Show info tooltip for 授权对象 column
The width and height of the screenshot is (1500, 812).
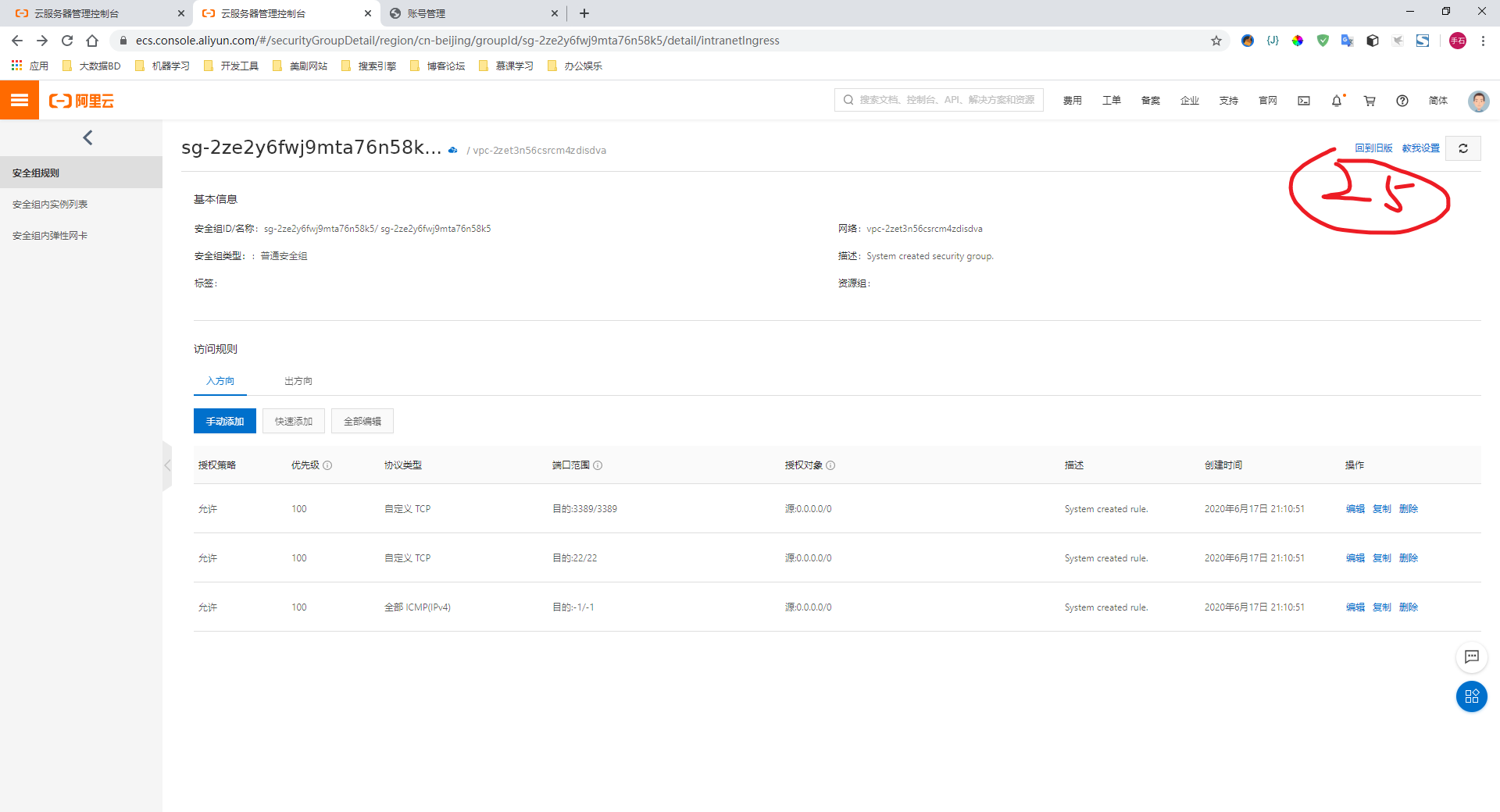pyautogui.click(x=830, y=465)
